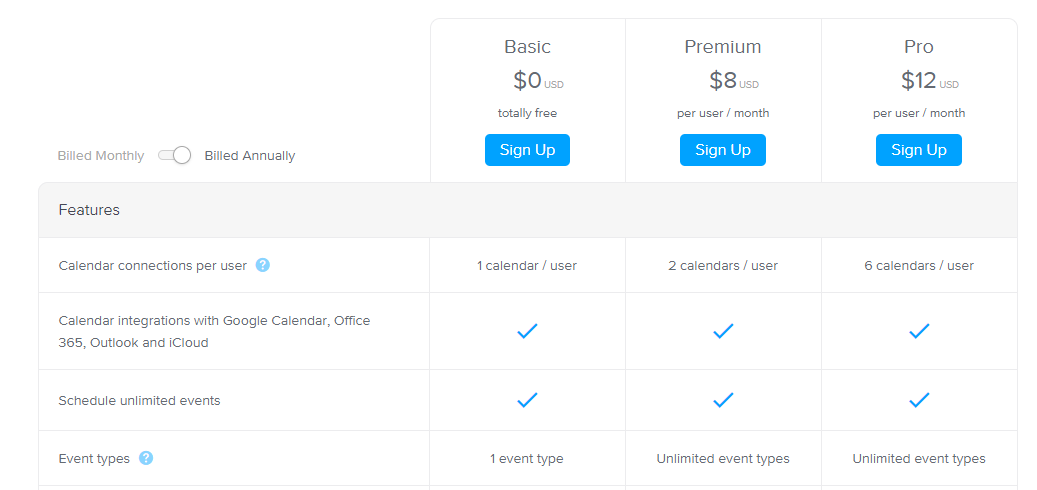Click the Basic plan heading

pyautogui.click(x=527, y=47)
